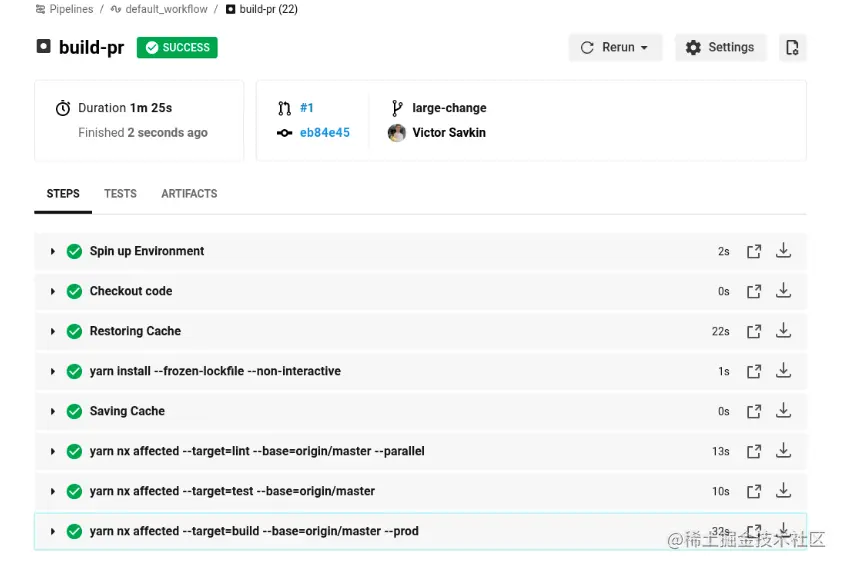Open test target step log in new tab
Screen dimensions: 843x567
754,491
